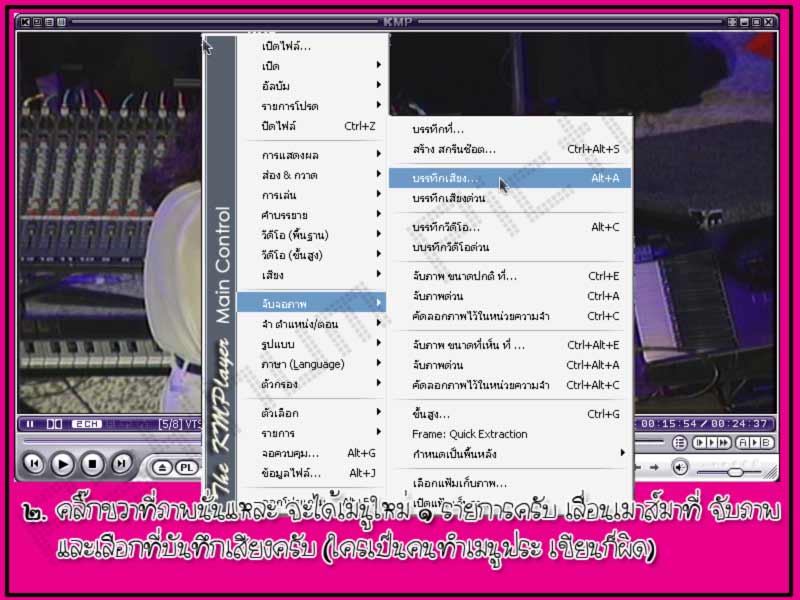Expand the รายการโปรด submenu
Image resolution: width=800 pixels, height=600 pixels.
click(x=311, y=106)
